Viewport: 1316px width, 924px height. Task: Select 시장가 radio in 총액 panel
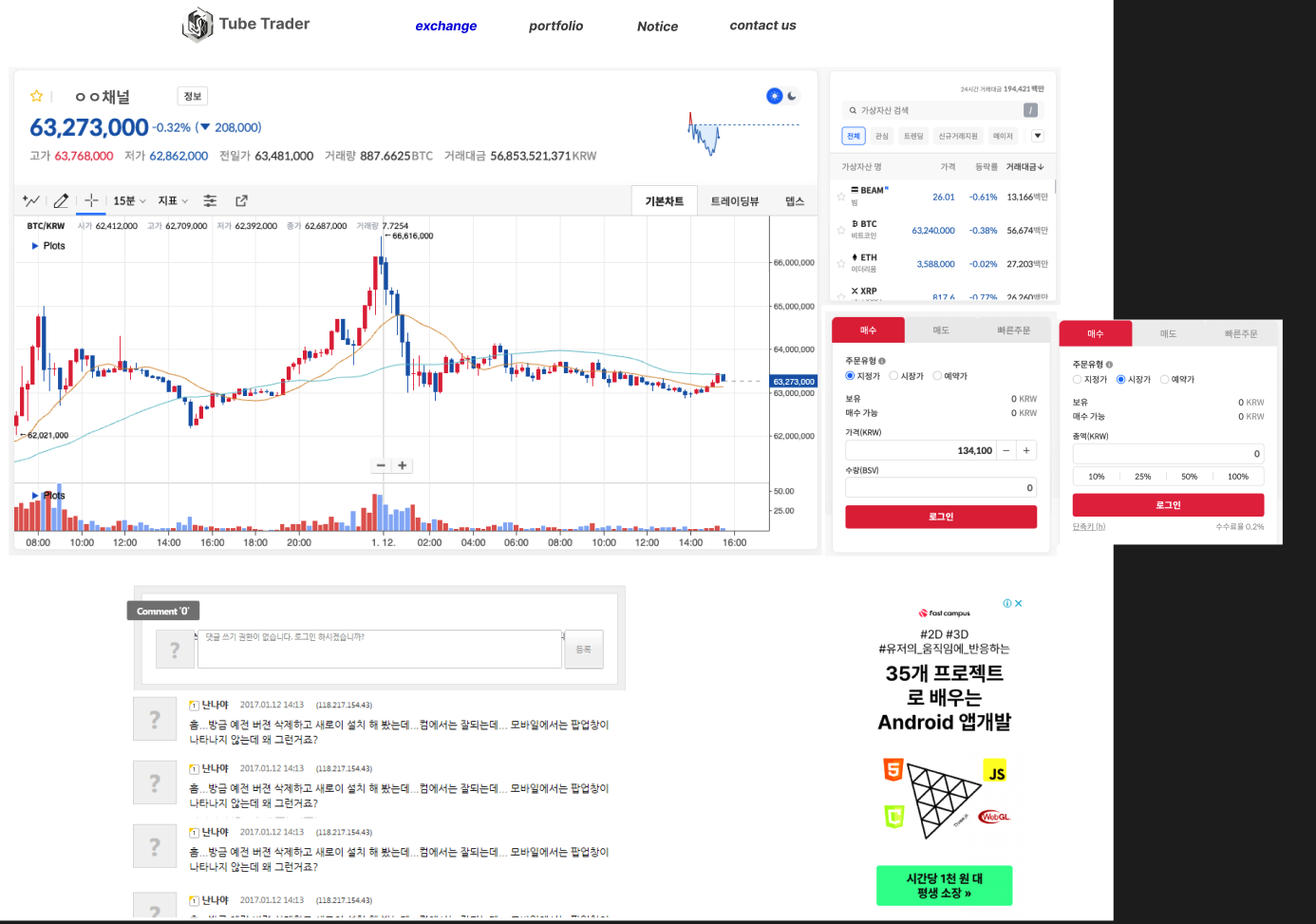(1120, 380)
